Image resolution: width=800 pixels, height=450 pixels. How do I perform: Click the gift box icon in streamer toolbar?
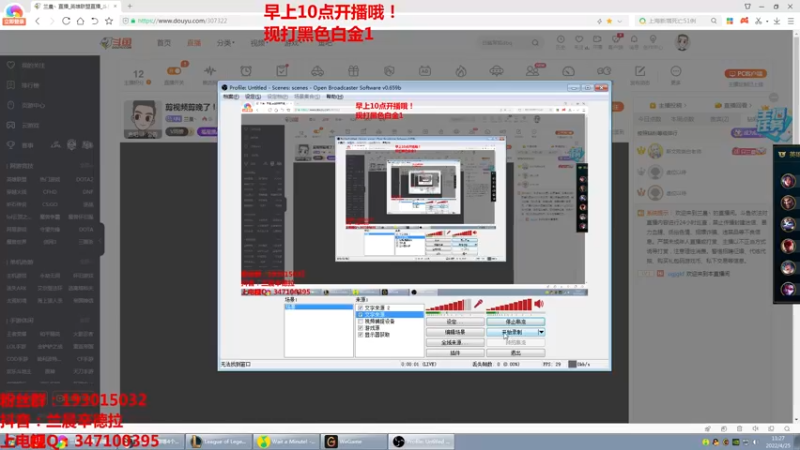(x=353, y=71)
